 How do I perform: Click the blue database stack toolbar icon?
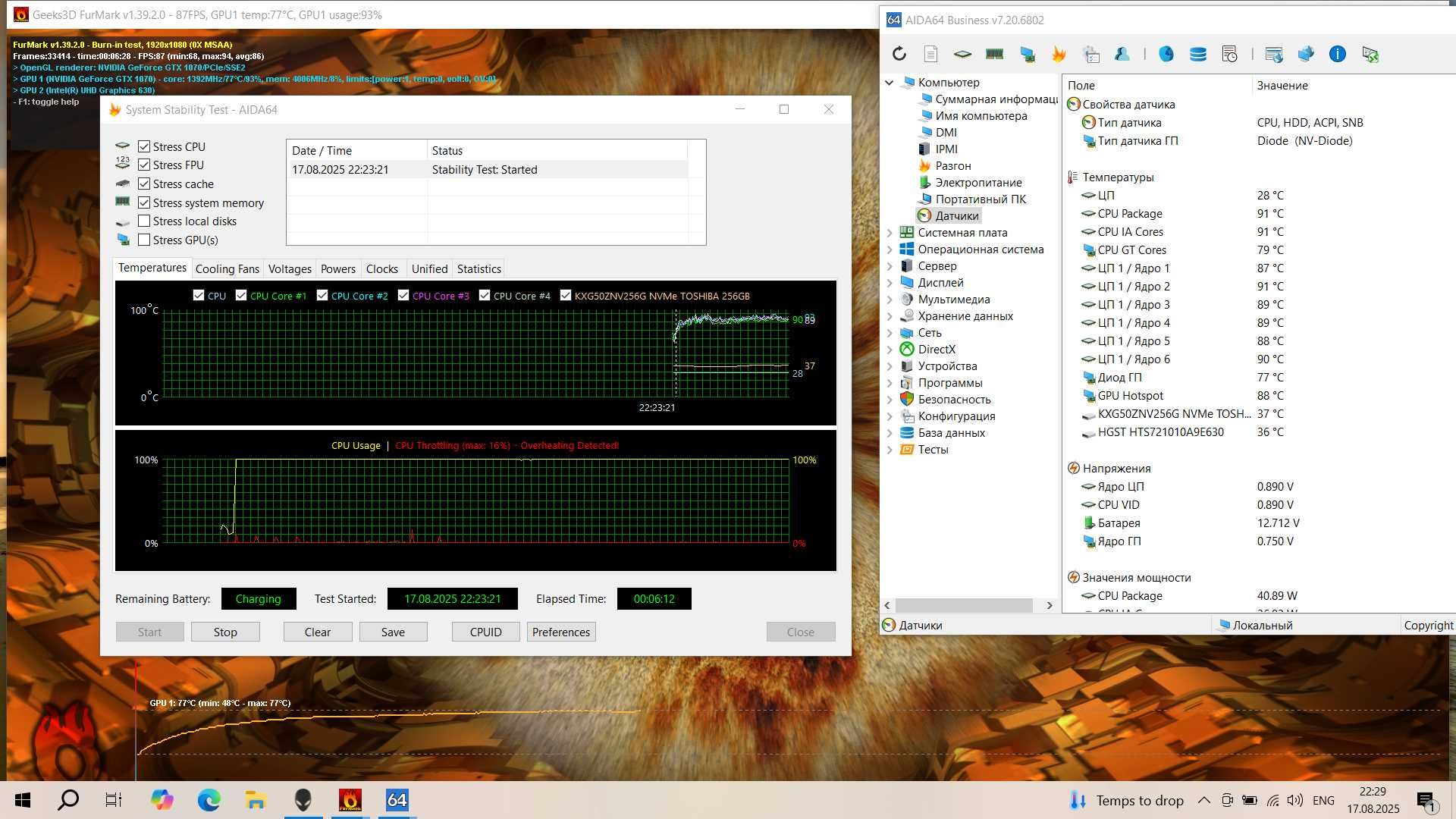[x=1198, y=54]
